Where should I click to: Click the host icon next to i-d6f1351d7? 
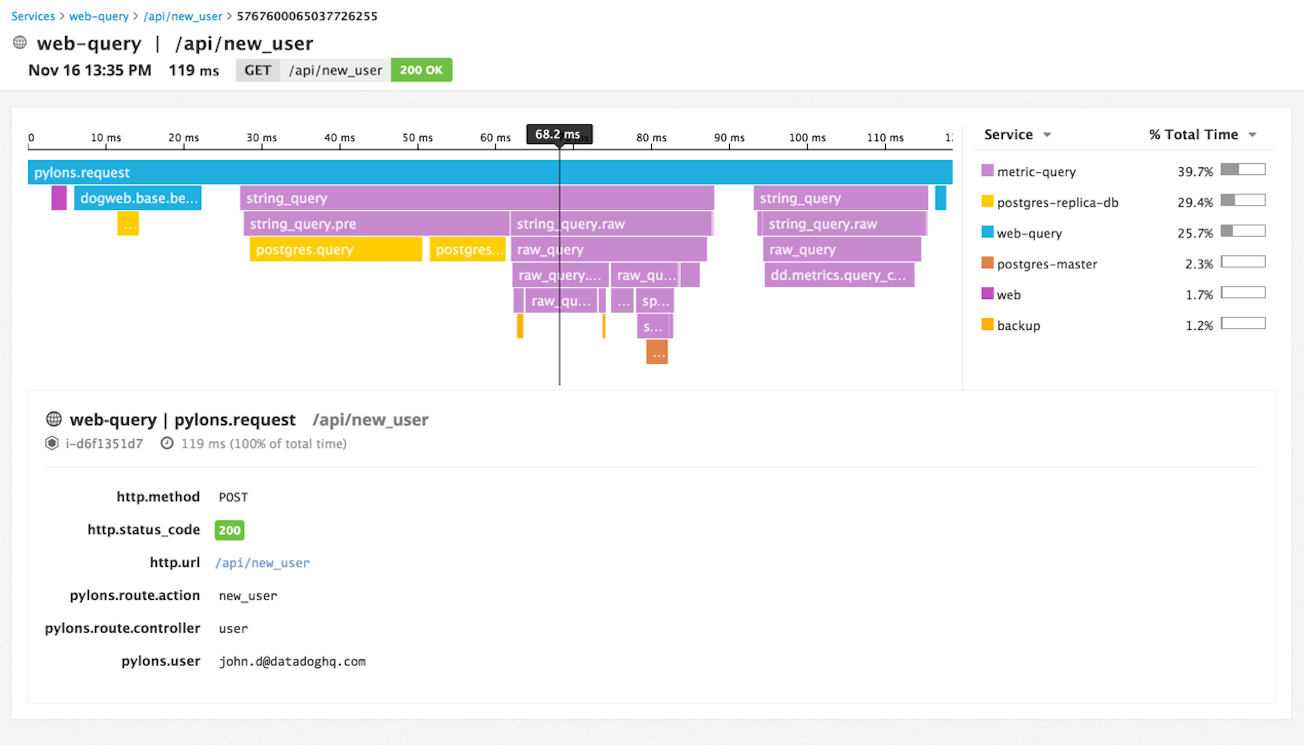coord(51,442)
